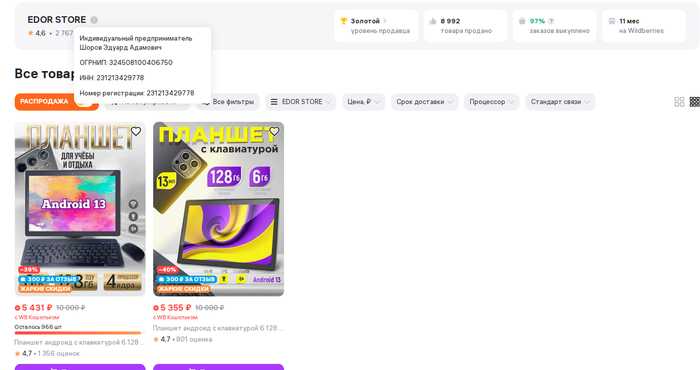Viewport: 700px width, 370px height.
Task: Open the Стандарт связи dropdown
Action: pos(560,102)
